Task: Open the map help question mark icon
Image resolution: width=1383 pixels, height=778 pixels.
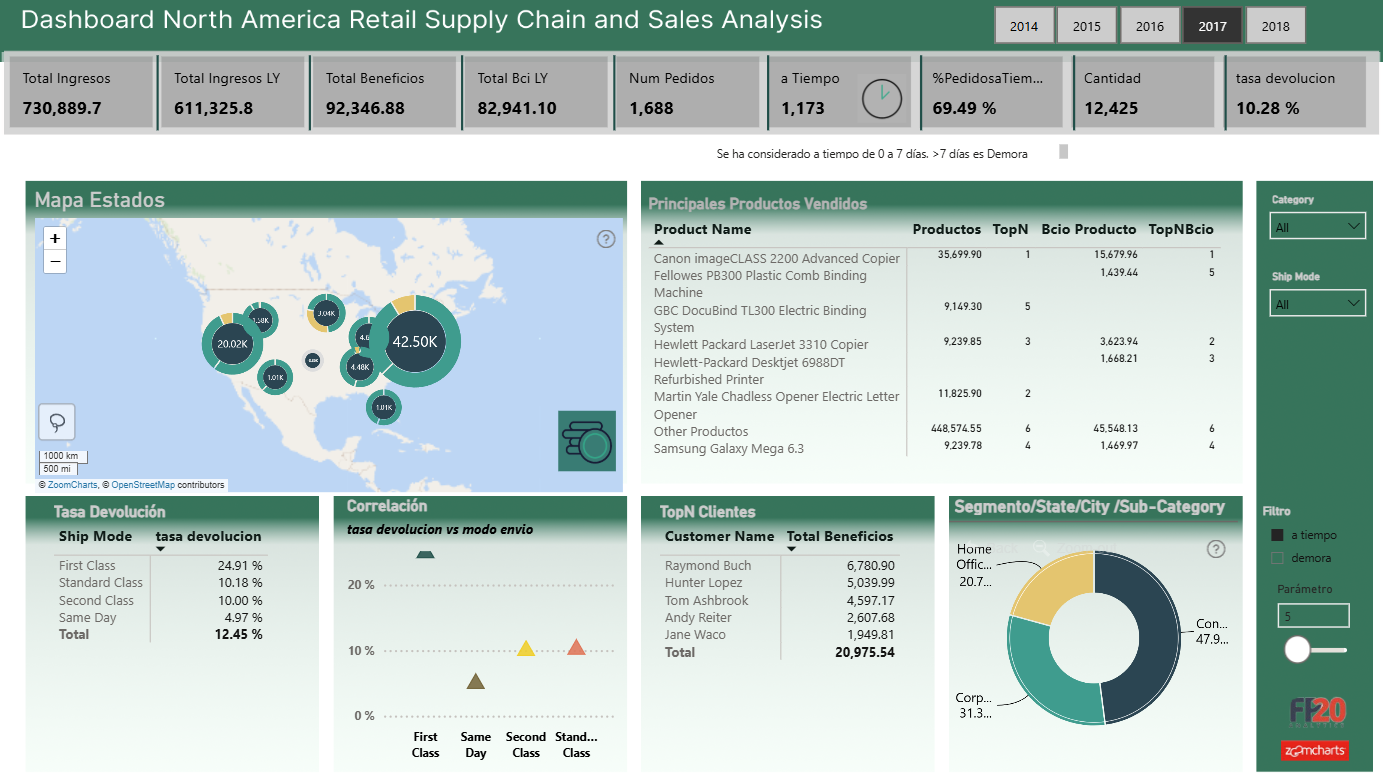Action: click(x=606, y=239)
